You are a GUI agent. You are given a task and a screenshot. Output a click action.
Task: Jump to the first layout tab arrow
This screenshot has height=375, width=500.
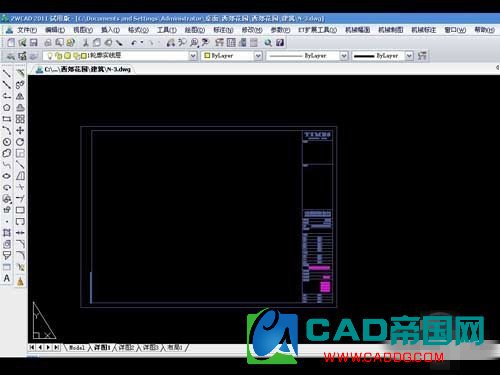tap(32, 347)
